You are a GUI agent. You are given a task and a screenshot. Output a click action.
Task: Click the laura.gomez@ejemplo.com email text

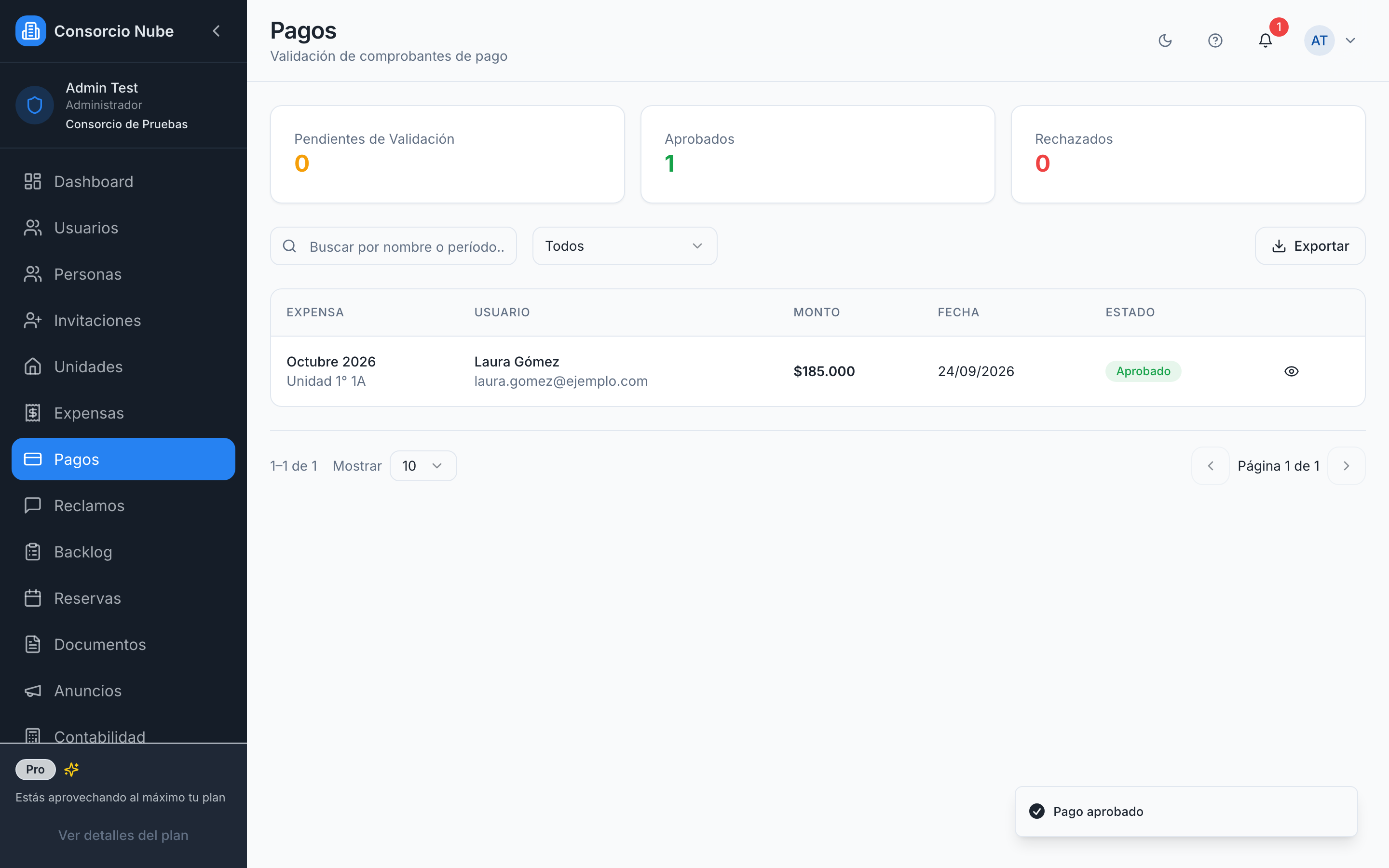[x=561, y=381]
